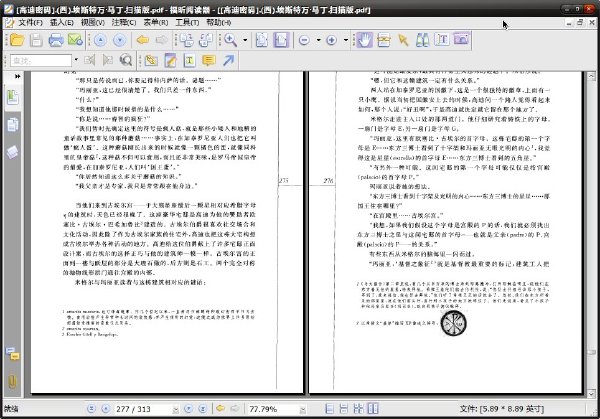
Task: Select the Comment callout tool
Action: pyautogui.click(x=209, y=60)
